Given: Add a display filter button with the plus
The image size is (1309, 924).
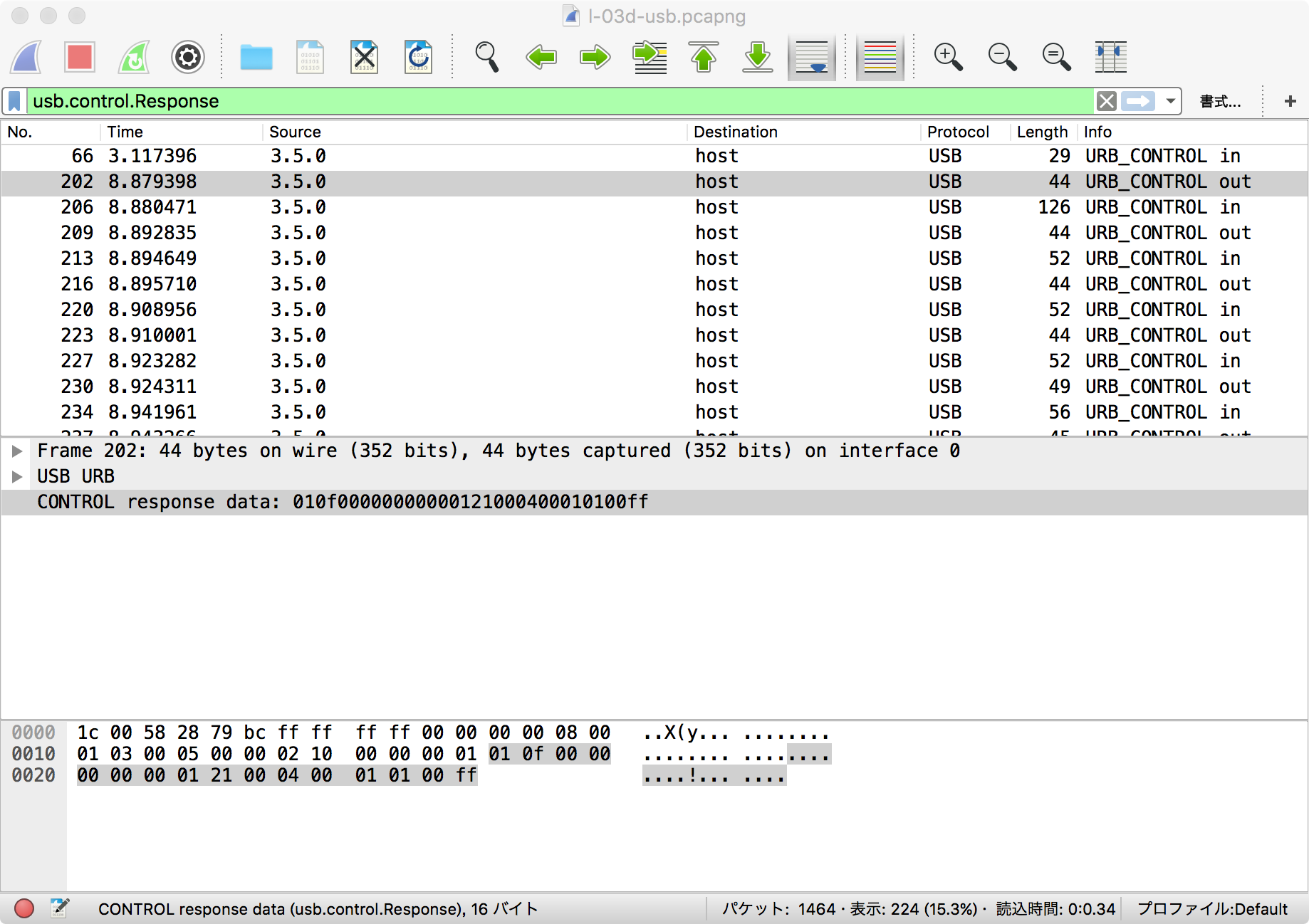Looking at the screenshot, I should (1290, 101).
